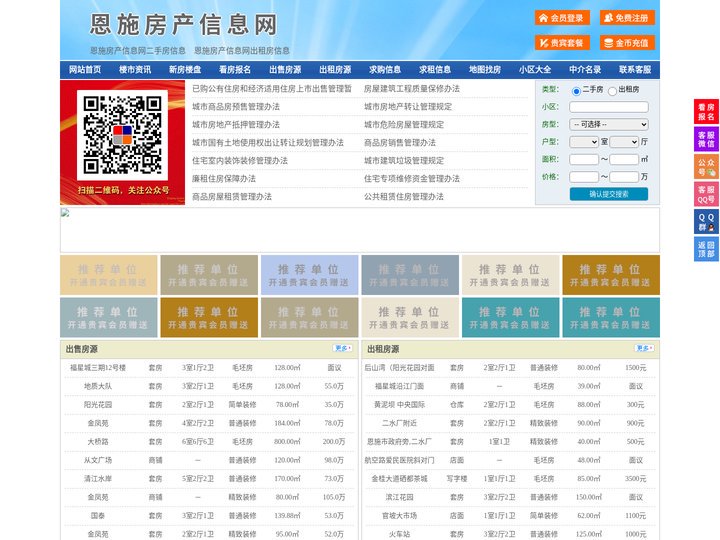
Task: Open the 金币充值 button
Action: 627,43
